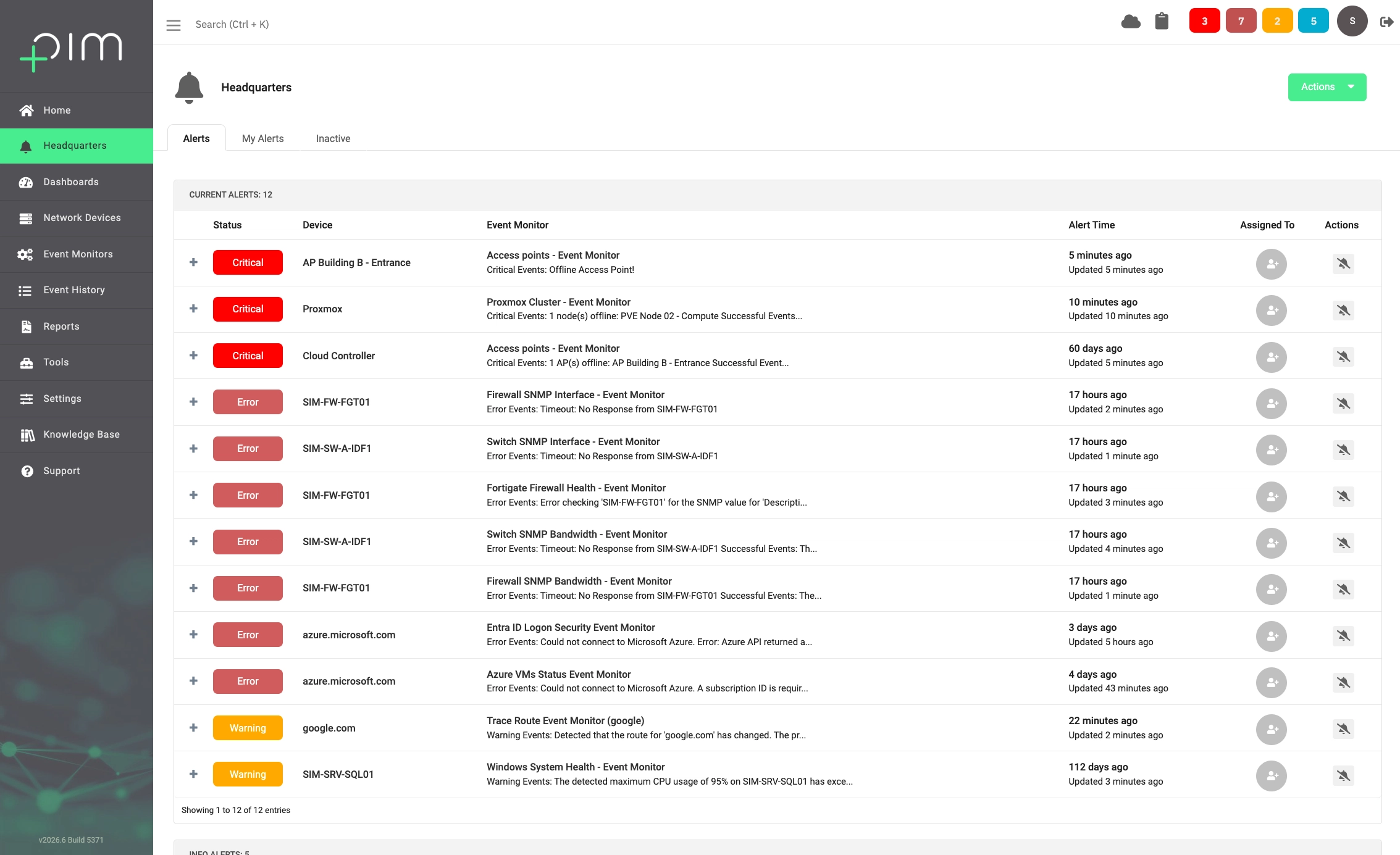Viewport: 1400px width, 855px height.
Task: Expand the google.com alert row
Action: point(193,728)
